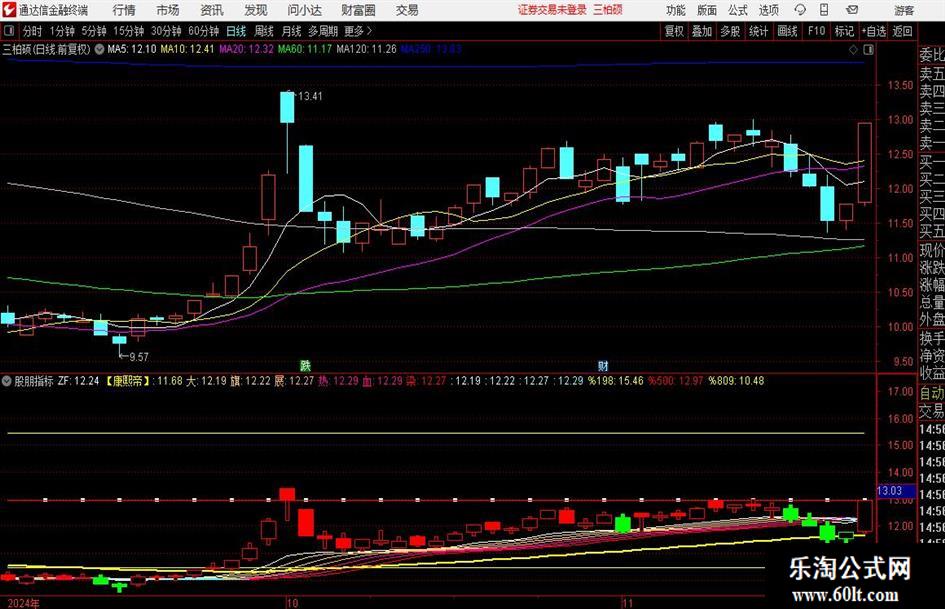Open the 选项 menu
Viewport: 945px width, 609px height.
(x=768, y=10)
